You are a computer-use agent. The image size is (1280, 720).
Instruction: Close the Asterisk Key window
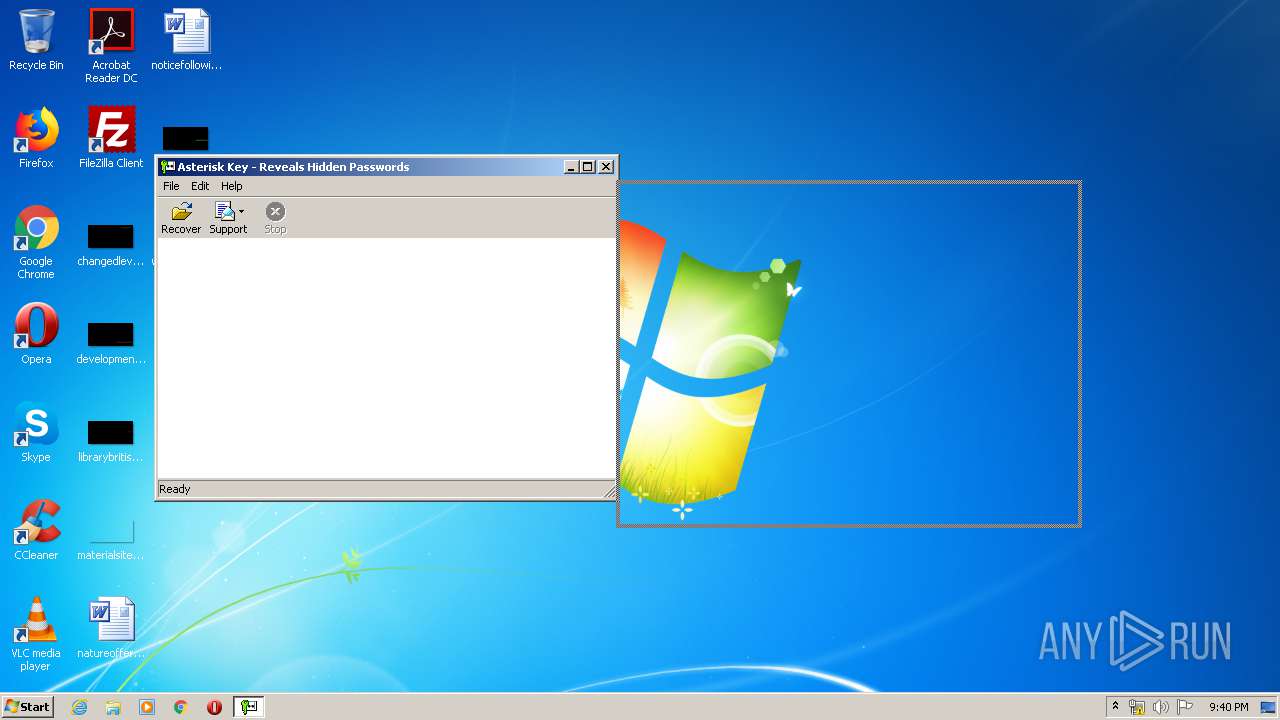pyautogui.click(x=606, y=167)
